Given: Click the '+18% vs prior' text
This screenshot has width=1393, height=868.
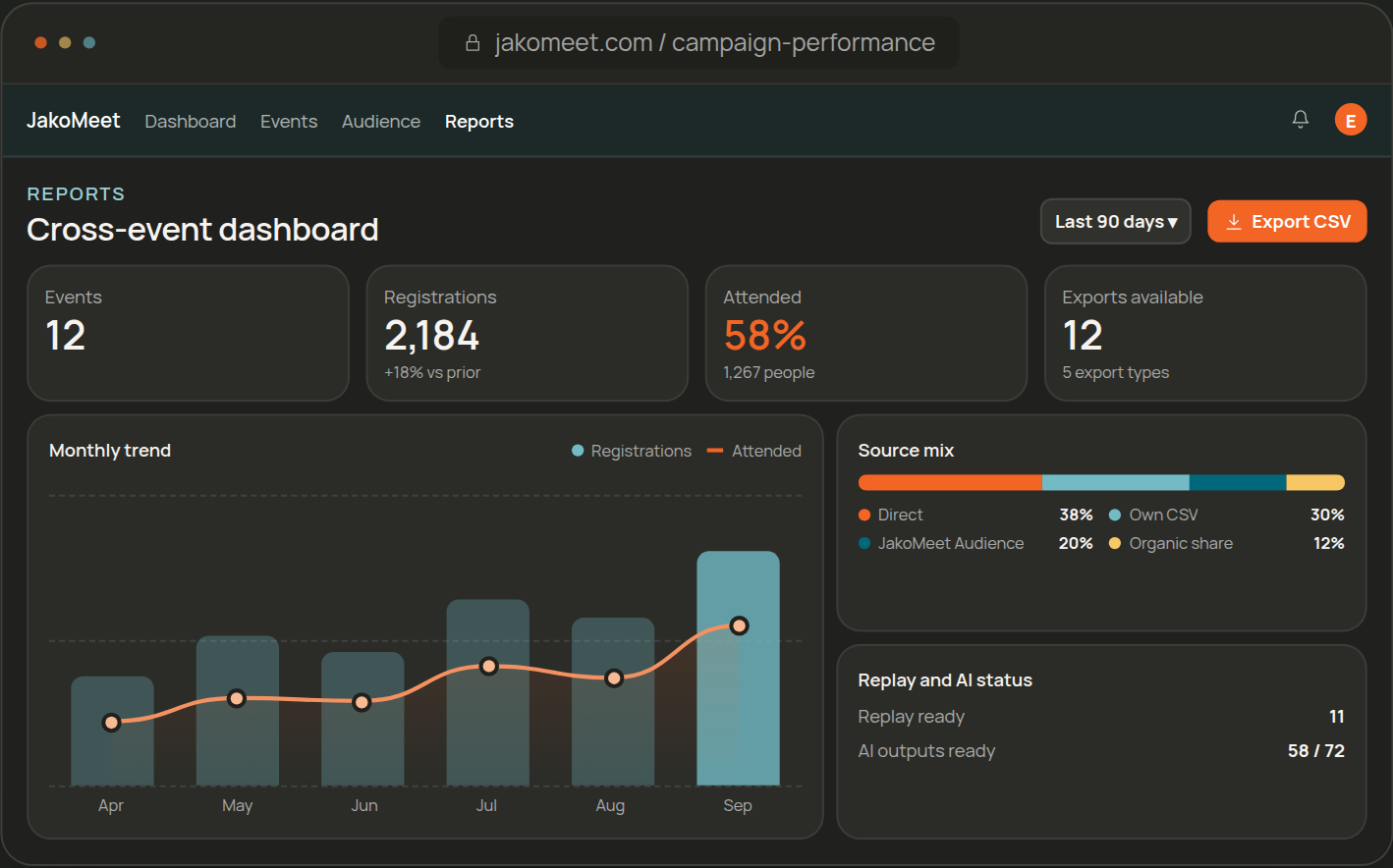Looking at the screenshot, I should pos(432,373).
